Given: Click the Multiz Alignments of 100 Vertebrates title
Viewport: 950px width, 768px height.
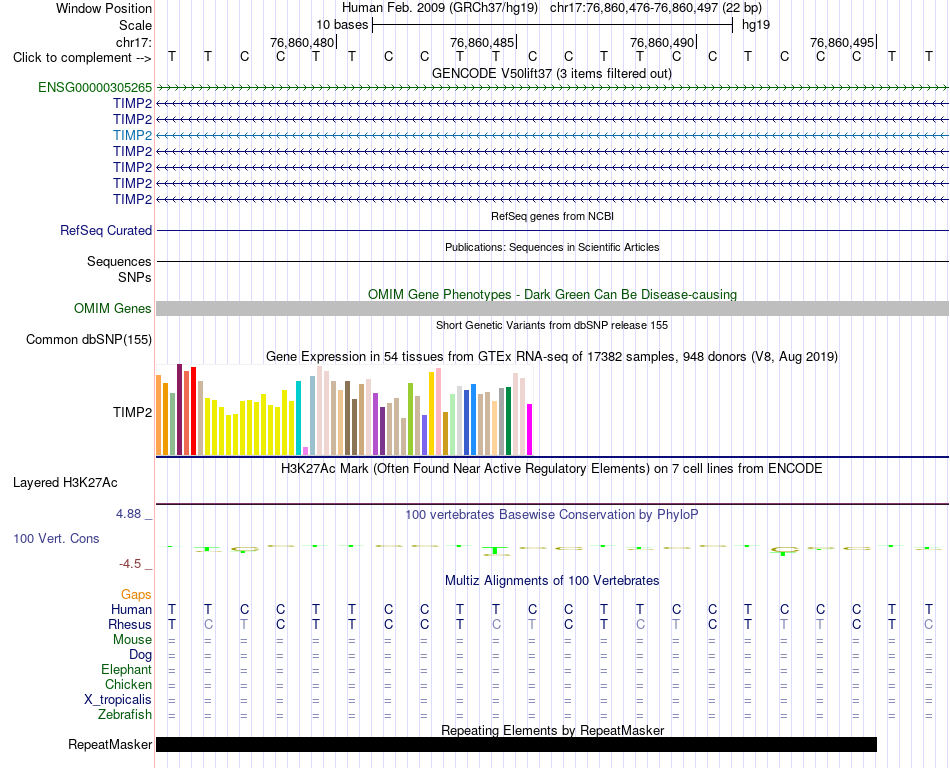Looking at the screenshot, I should pos(552,581).
